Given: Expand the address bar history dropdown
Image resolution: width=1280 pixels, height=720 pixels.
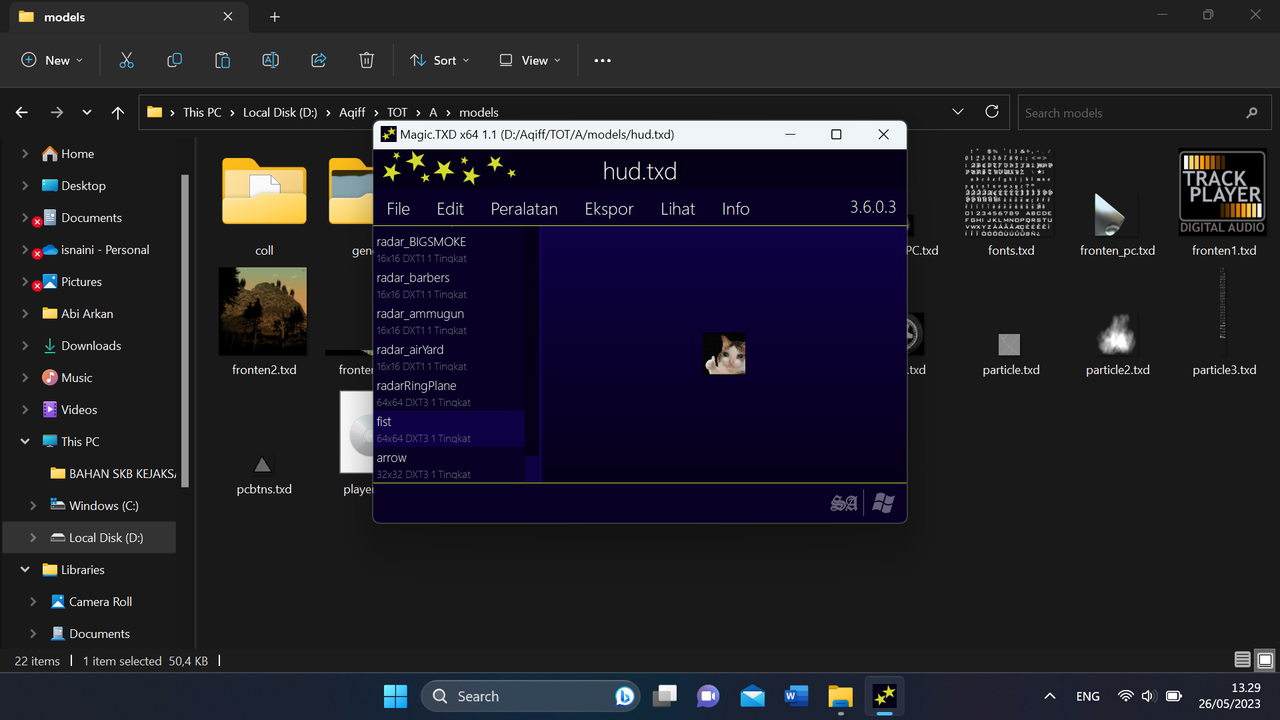Looking at the screenshot, I should click(958, 112).
